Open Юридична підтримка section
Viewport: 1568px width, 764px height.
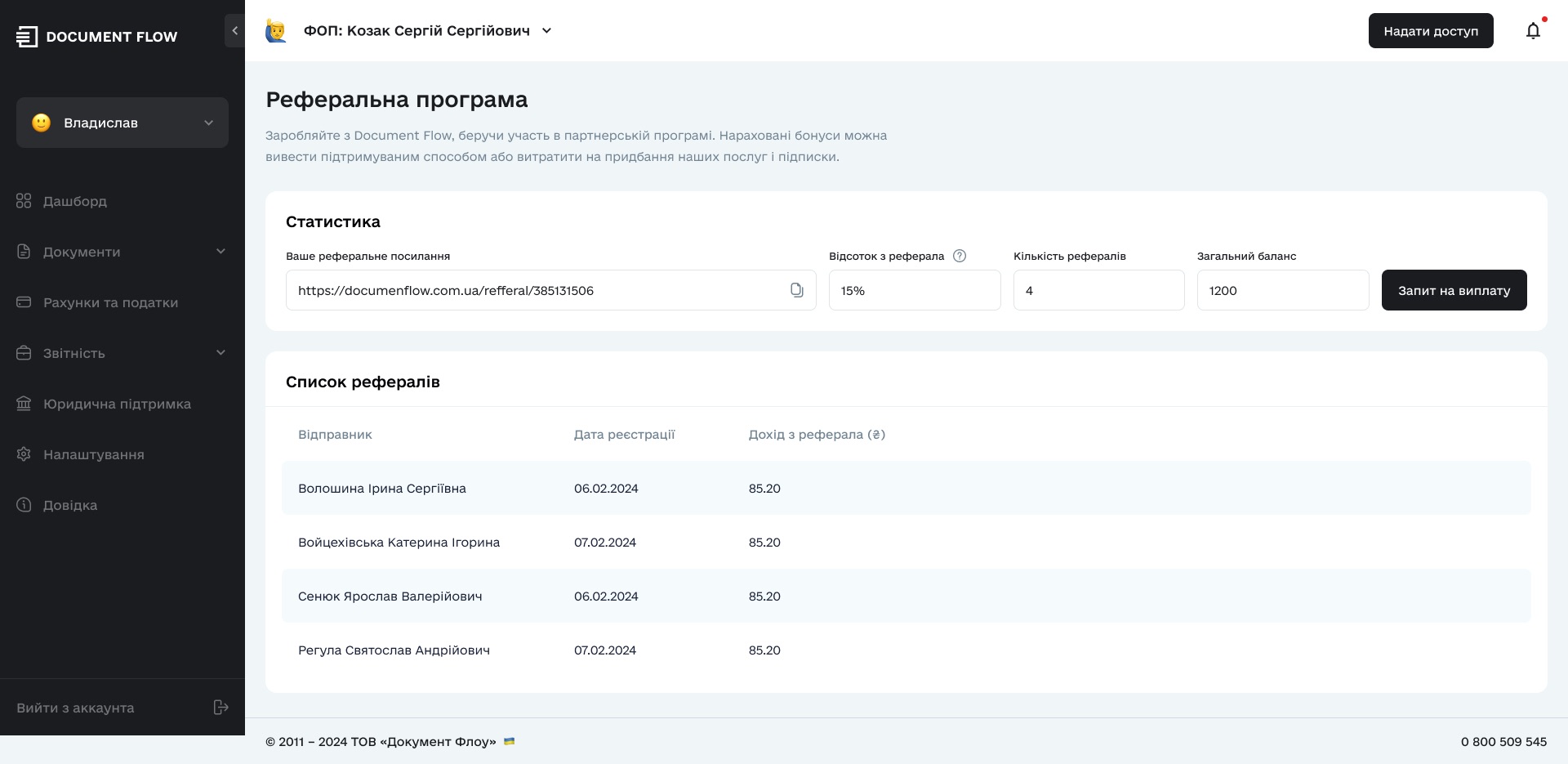coord(117,404)
